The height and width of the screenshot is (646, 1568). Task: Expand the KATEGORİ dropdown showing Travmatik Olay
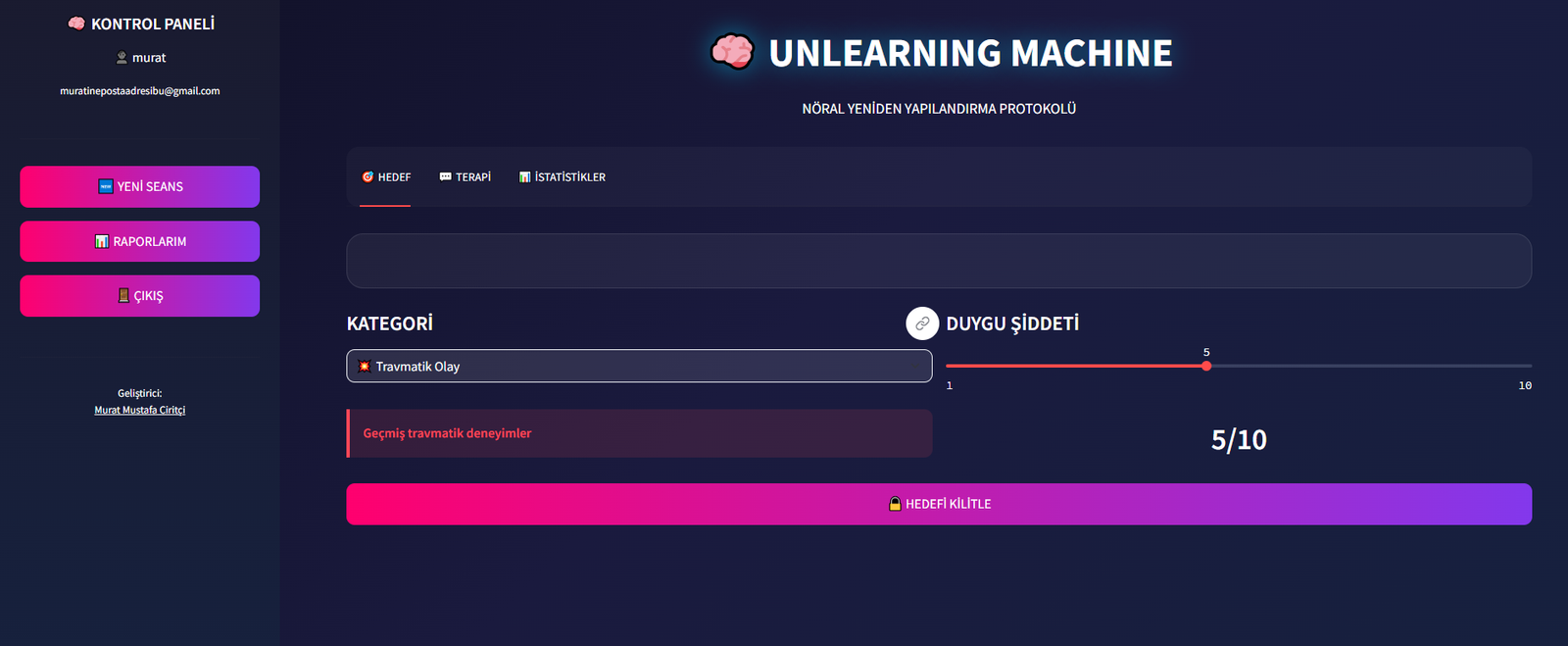(639, 367)
